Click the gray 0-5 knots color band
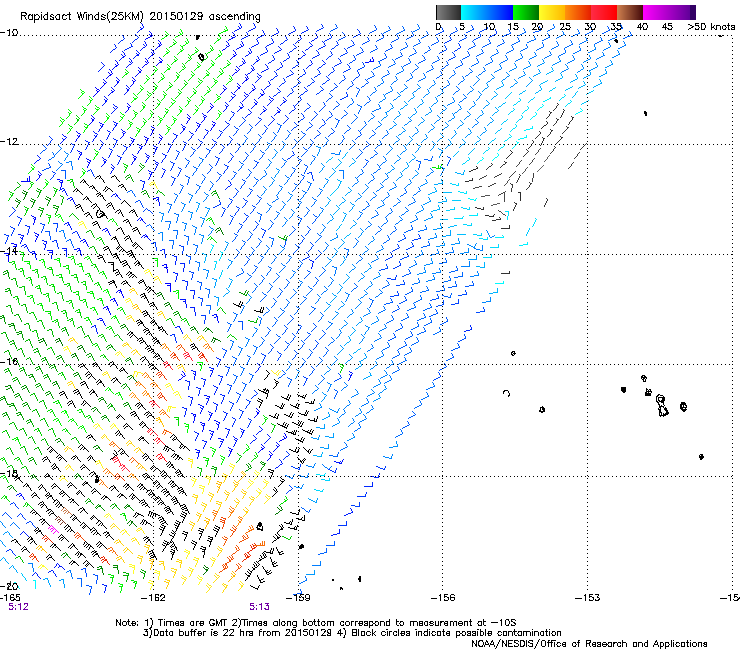The height and width of the screenshot is (650, 740). coord(448,12)
